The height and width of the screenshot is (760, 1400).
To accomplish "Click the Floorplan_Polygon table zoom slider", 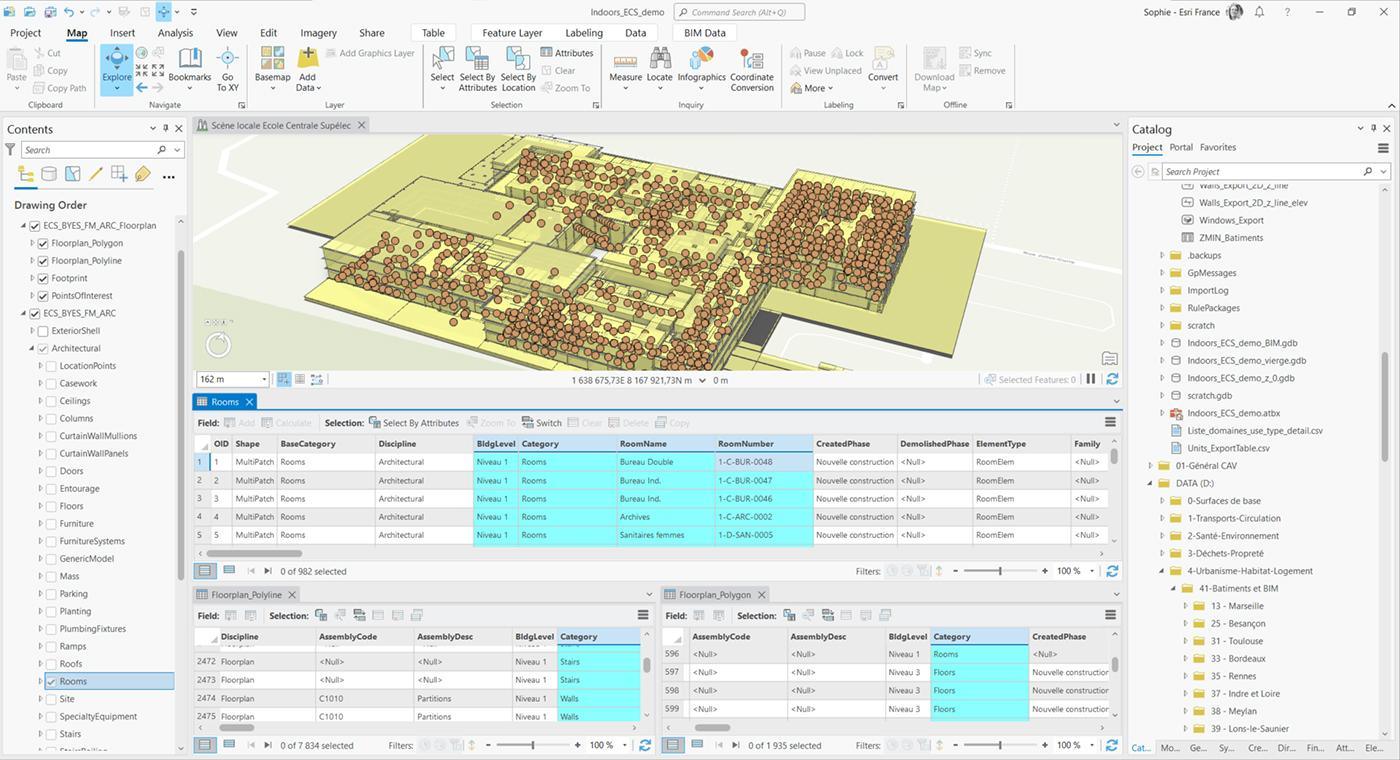I will [x=999, y=745].
